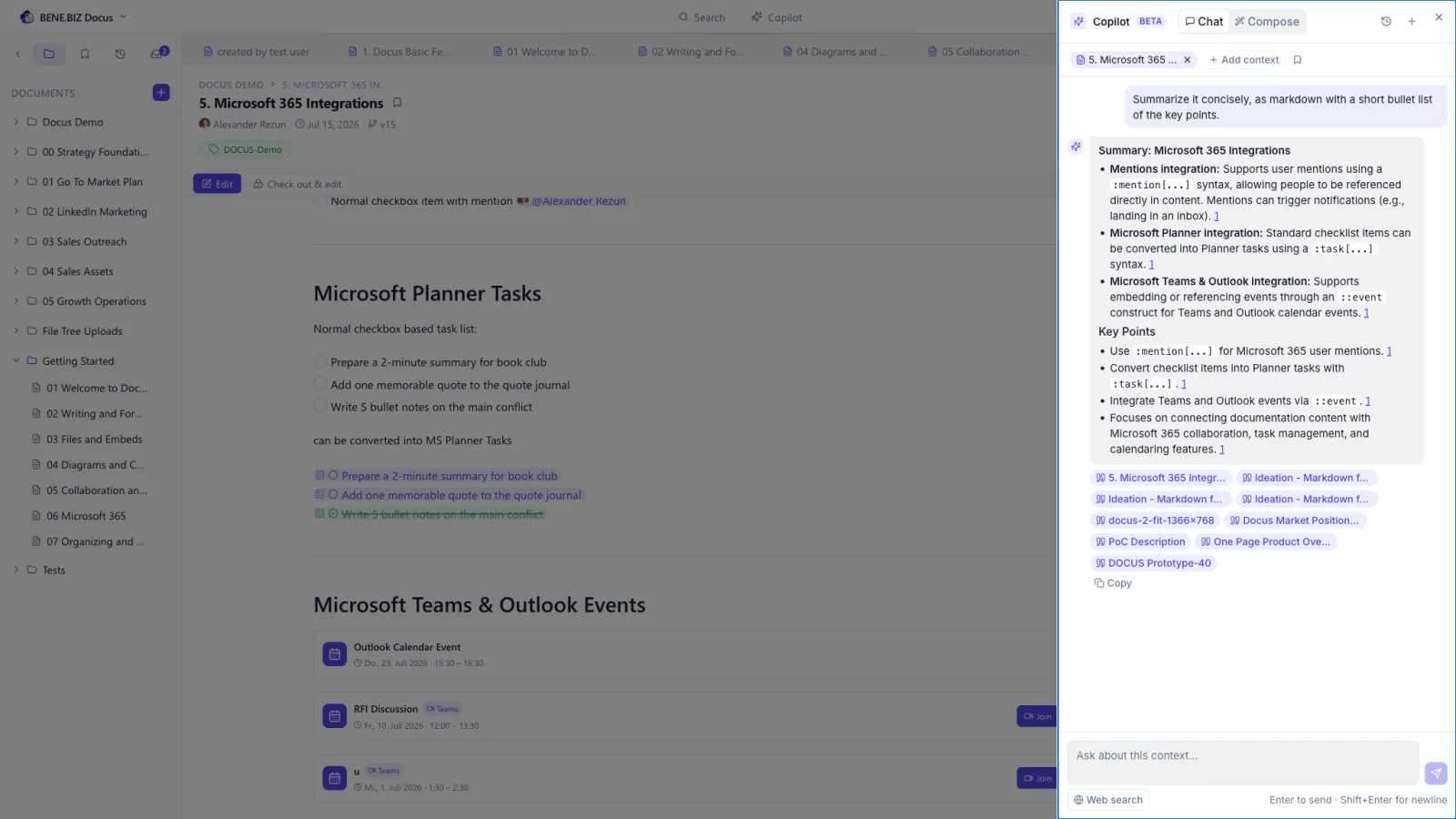Check Write 5 bullet notes checkbox

coord(320,407)
